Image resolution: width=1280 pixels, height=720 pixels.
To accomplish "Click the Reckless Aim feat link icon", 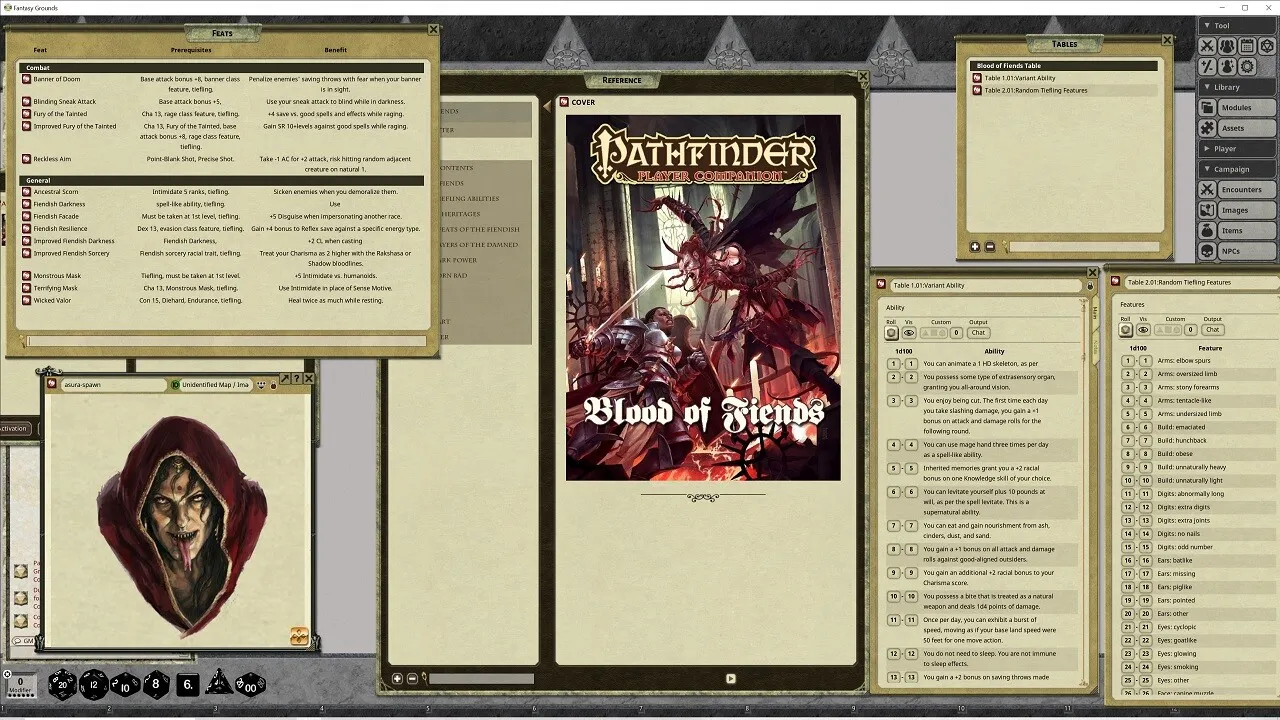I will [x=27, y=159].
